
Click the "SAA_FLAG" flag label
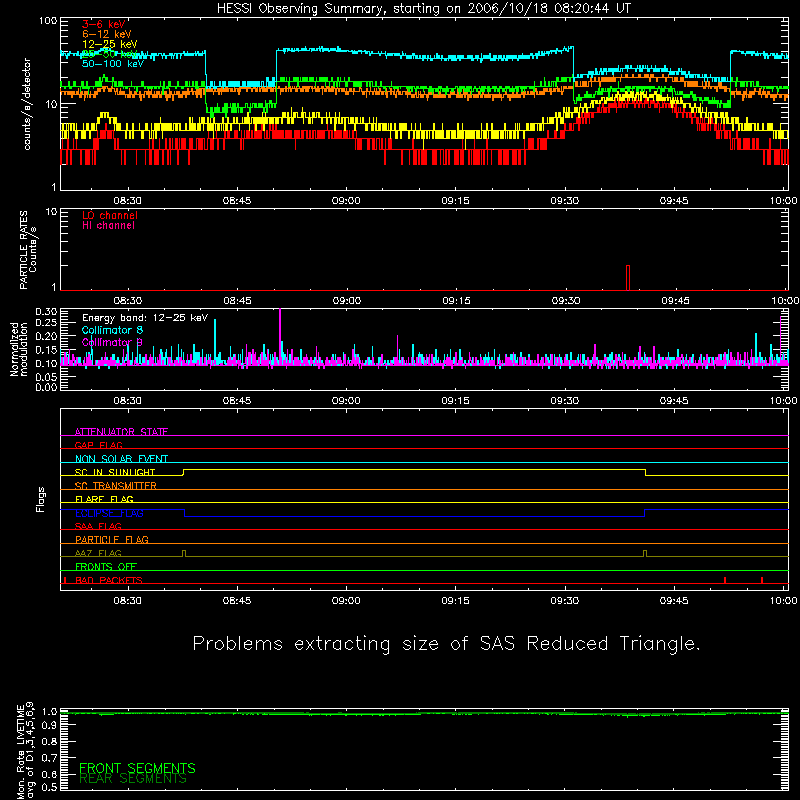(x=98, y=526)
